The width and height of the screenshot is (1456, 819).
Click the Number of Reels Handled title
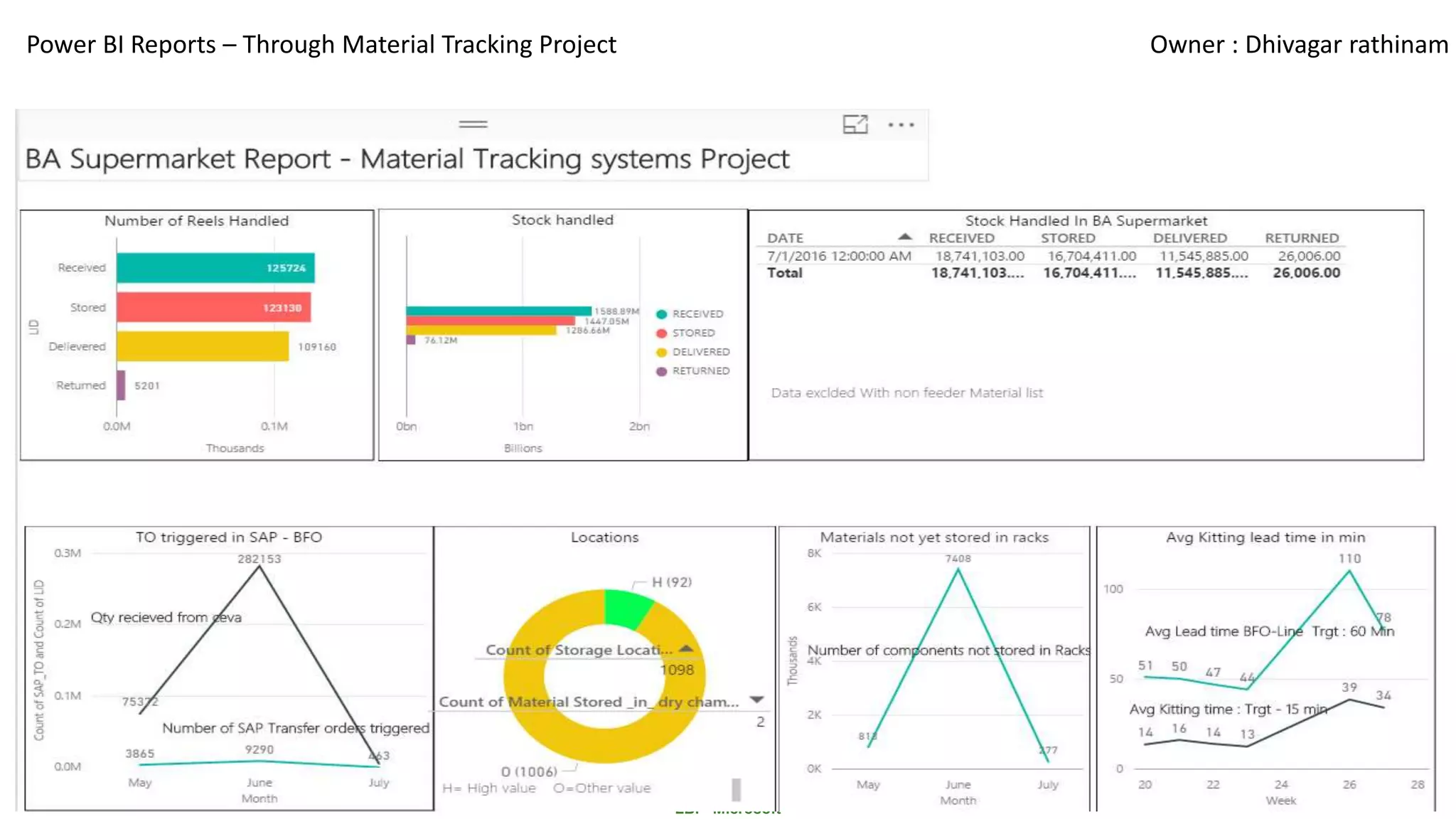pyautogui.click(x=196, y=221)
